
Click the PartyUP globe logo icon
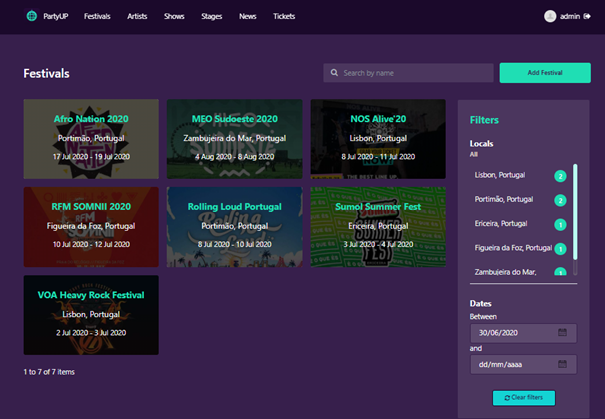click(x=32, y=16)
